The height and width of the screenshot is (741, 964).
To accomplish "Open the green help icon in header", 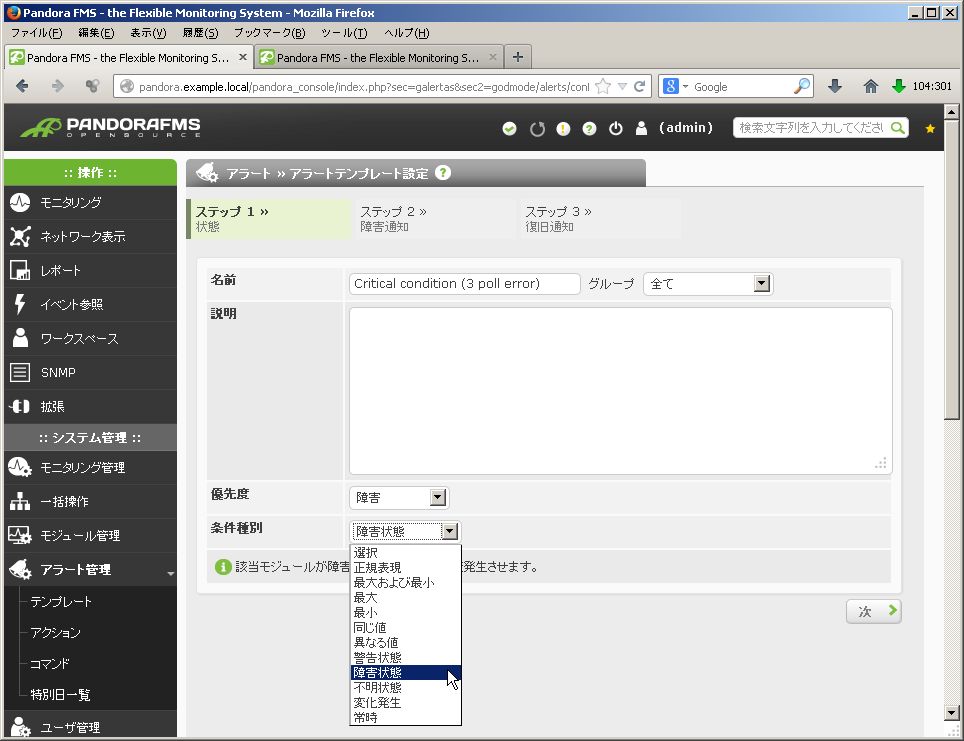I will [x=589, y=129].
